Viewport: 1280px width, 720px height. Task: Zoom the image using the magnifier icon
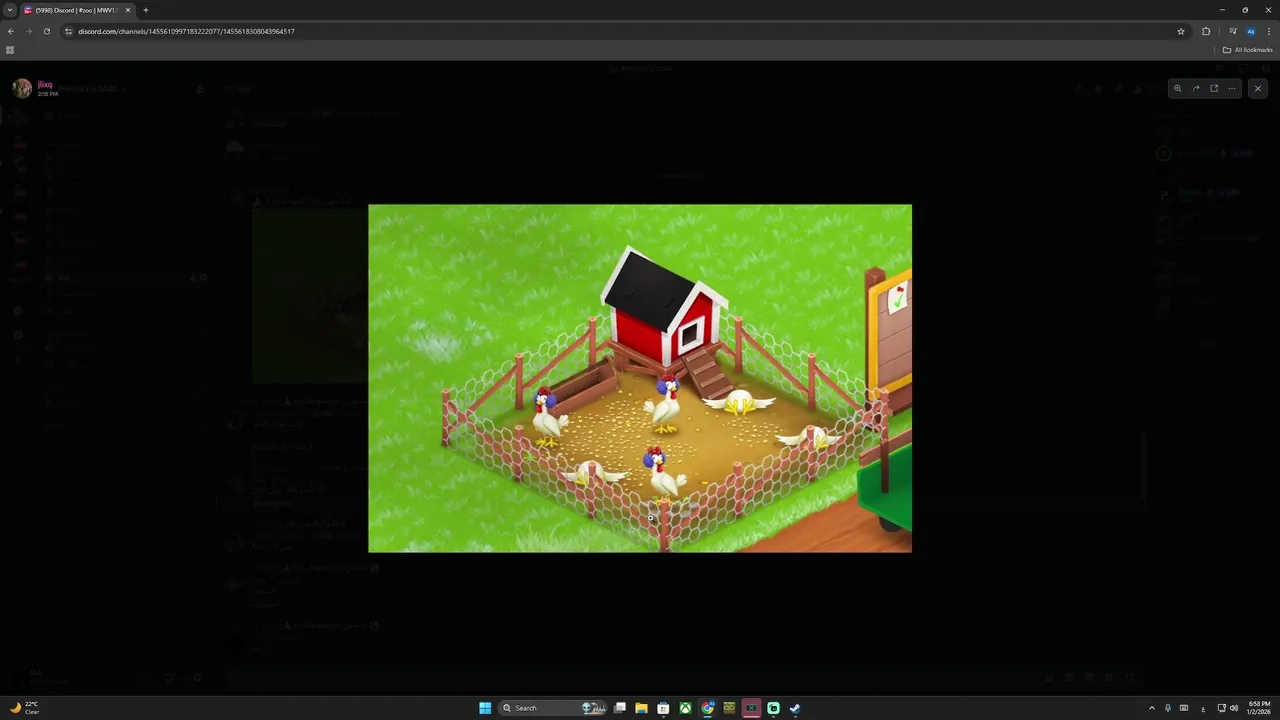[1177, 88]
